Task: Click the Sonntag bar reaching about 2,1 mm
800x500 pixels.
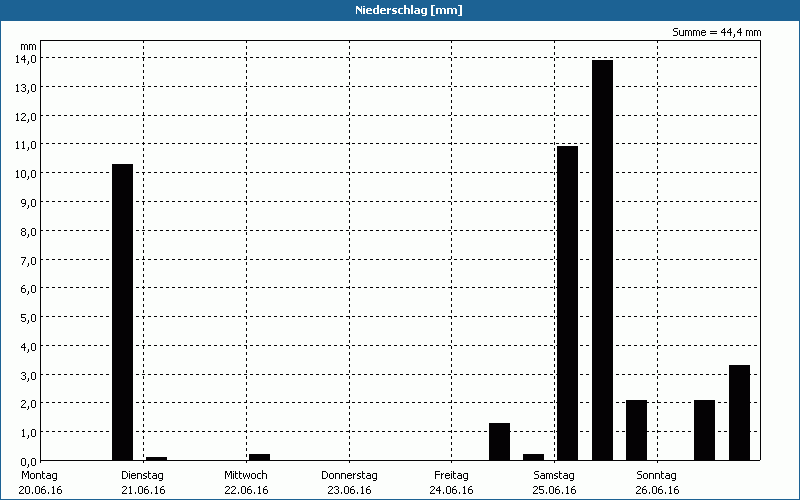Action: [705, 430]
